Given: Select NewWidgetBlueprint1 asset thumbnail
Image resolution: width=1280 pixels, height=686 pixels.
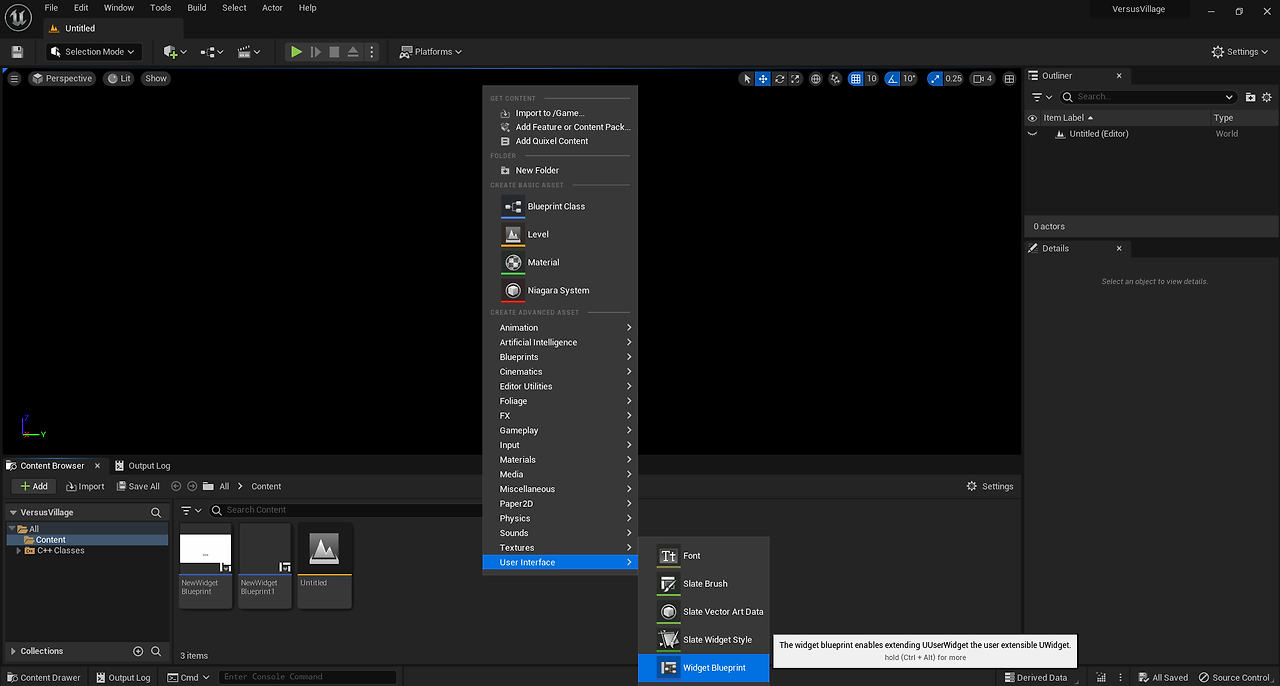Looking at the screenshot, I should [x=265, y=565].
